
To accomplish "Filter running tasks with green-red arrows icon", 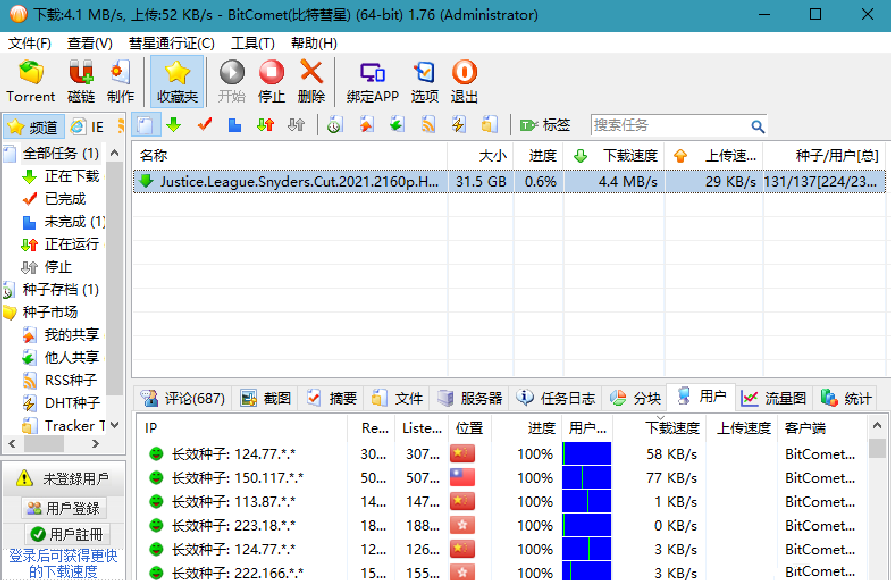I will pos(265,124).
